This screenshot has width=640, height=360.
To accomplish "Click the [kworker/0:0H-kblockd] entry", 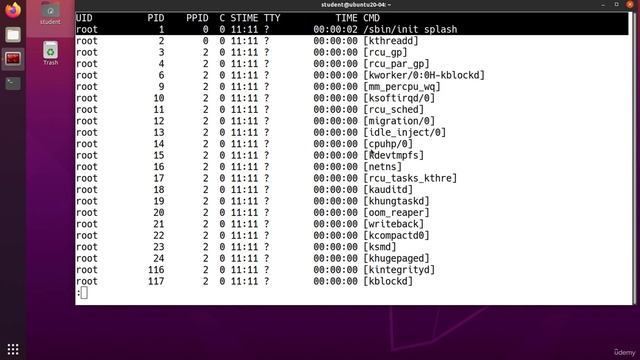I will (x=424, y=75).
